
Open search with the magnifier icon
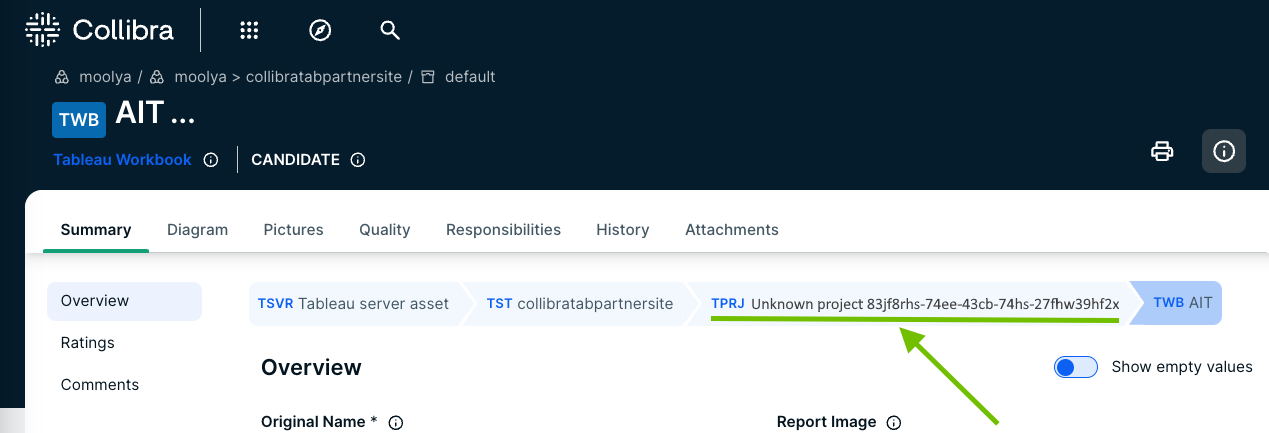[x=390, y=30]
